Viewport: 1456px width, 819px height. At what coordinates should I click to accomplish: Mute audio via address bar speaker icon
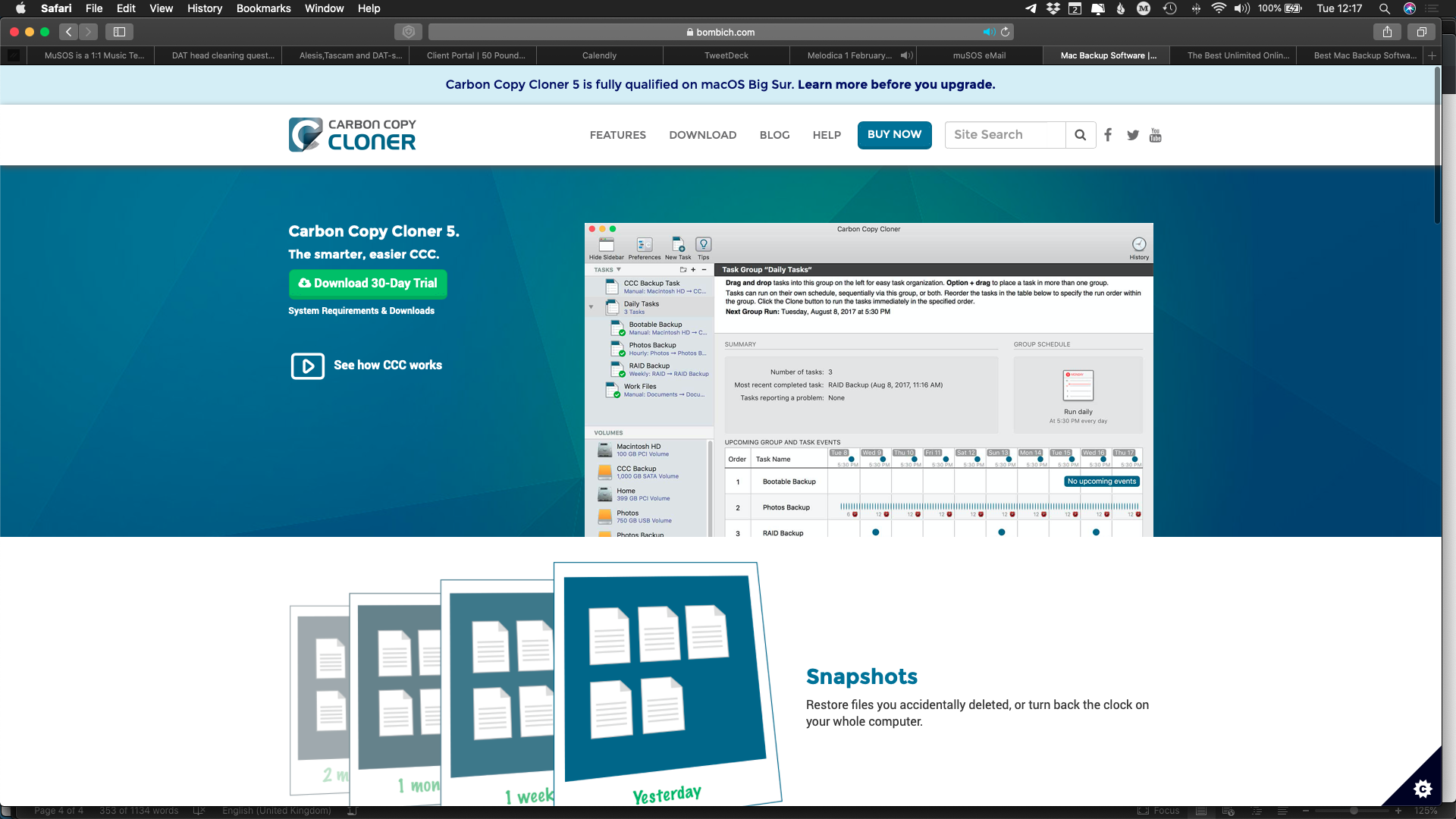click(989, 32)
